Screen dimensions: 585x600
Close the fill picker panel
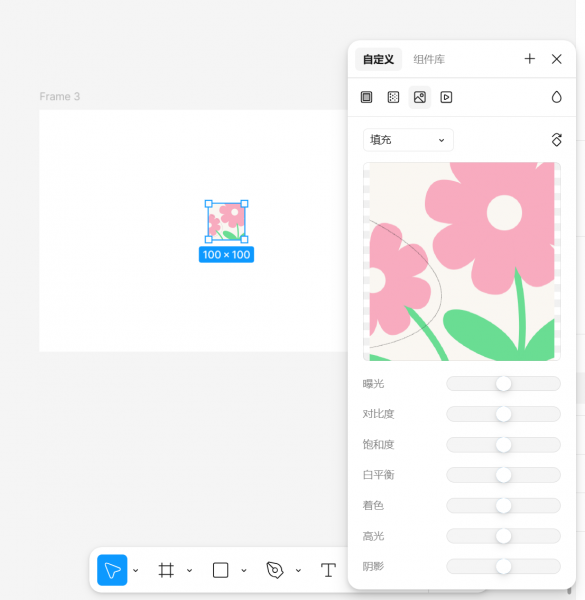click(556, 59)
